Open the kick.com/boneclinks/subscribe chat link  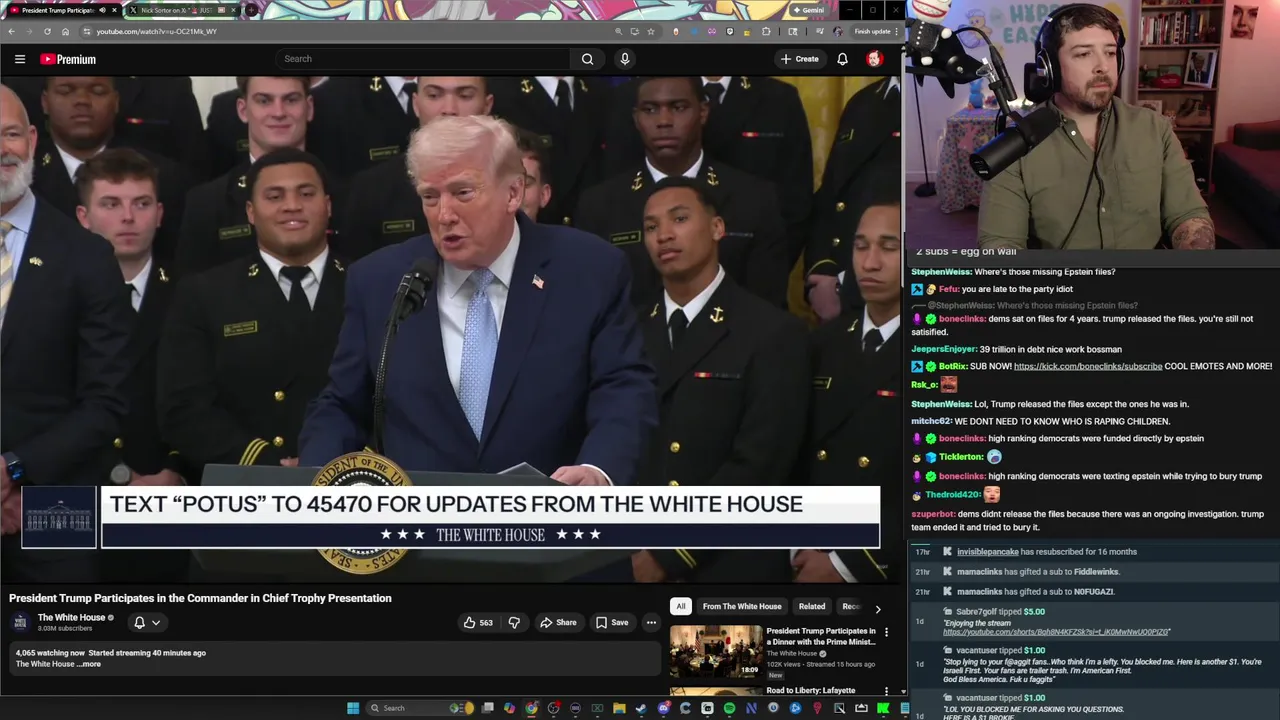[1088, 366]
